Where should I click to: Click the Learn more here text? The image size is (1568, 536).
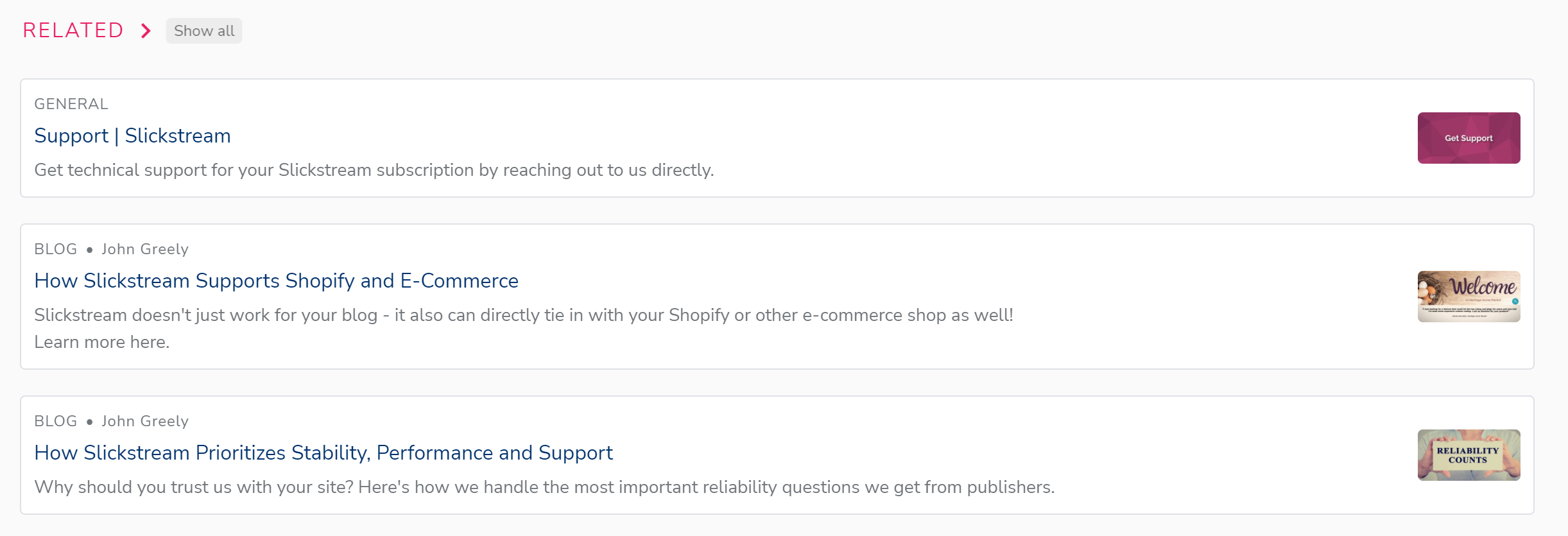(x=101, y=342)
